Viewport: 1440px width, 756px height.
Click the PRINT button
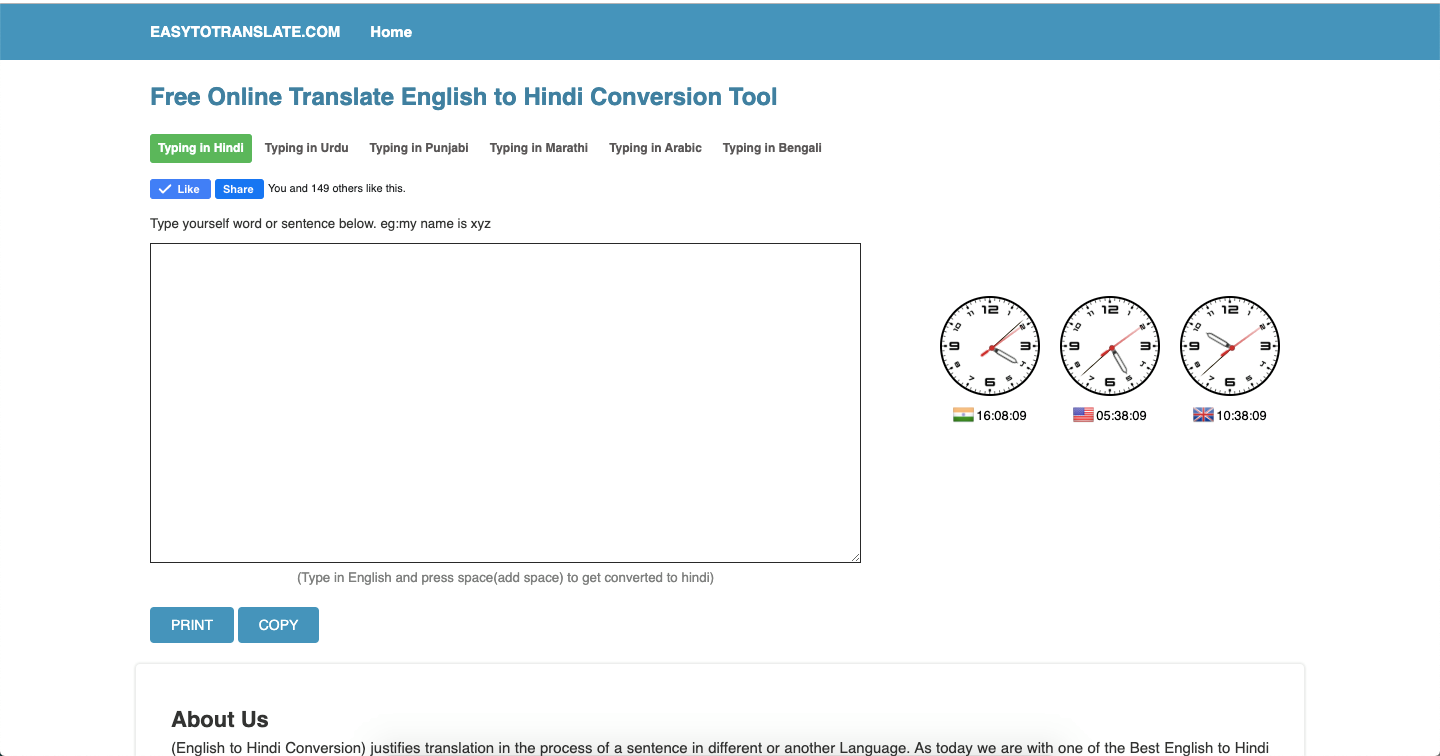coord(192,625)
